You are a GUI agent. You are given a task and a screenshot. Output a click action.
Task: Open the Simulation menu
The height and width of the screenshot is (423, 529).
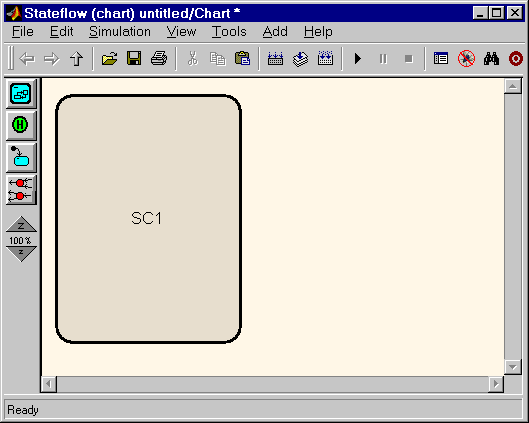(x=120, y=32)
